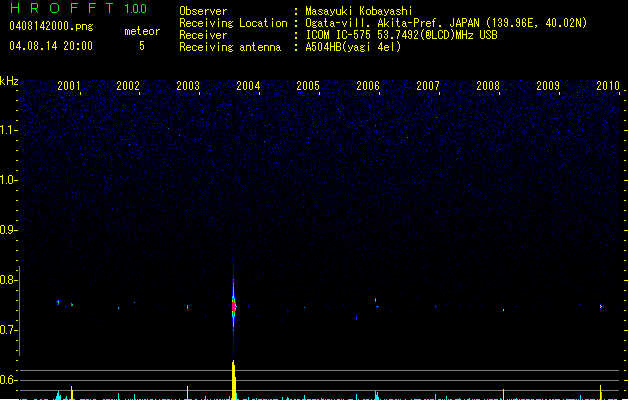
Task: Click the 2010 time axis marker
Action: click(x=608, y=85)
